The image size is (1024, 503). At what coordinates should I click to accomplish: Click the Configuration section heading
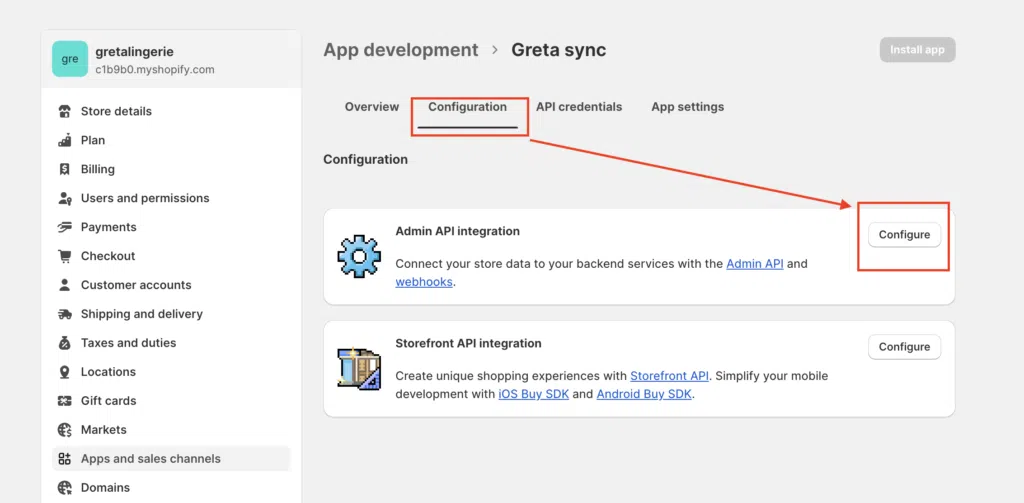click(365, 159)
